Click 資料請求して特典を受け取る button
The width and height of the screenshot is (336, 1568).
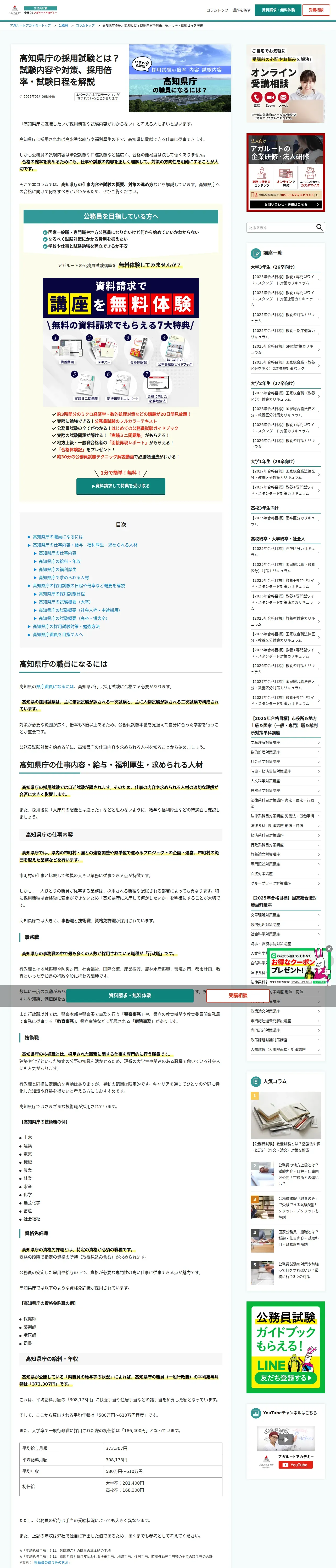[121, 486]
